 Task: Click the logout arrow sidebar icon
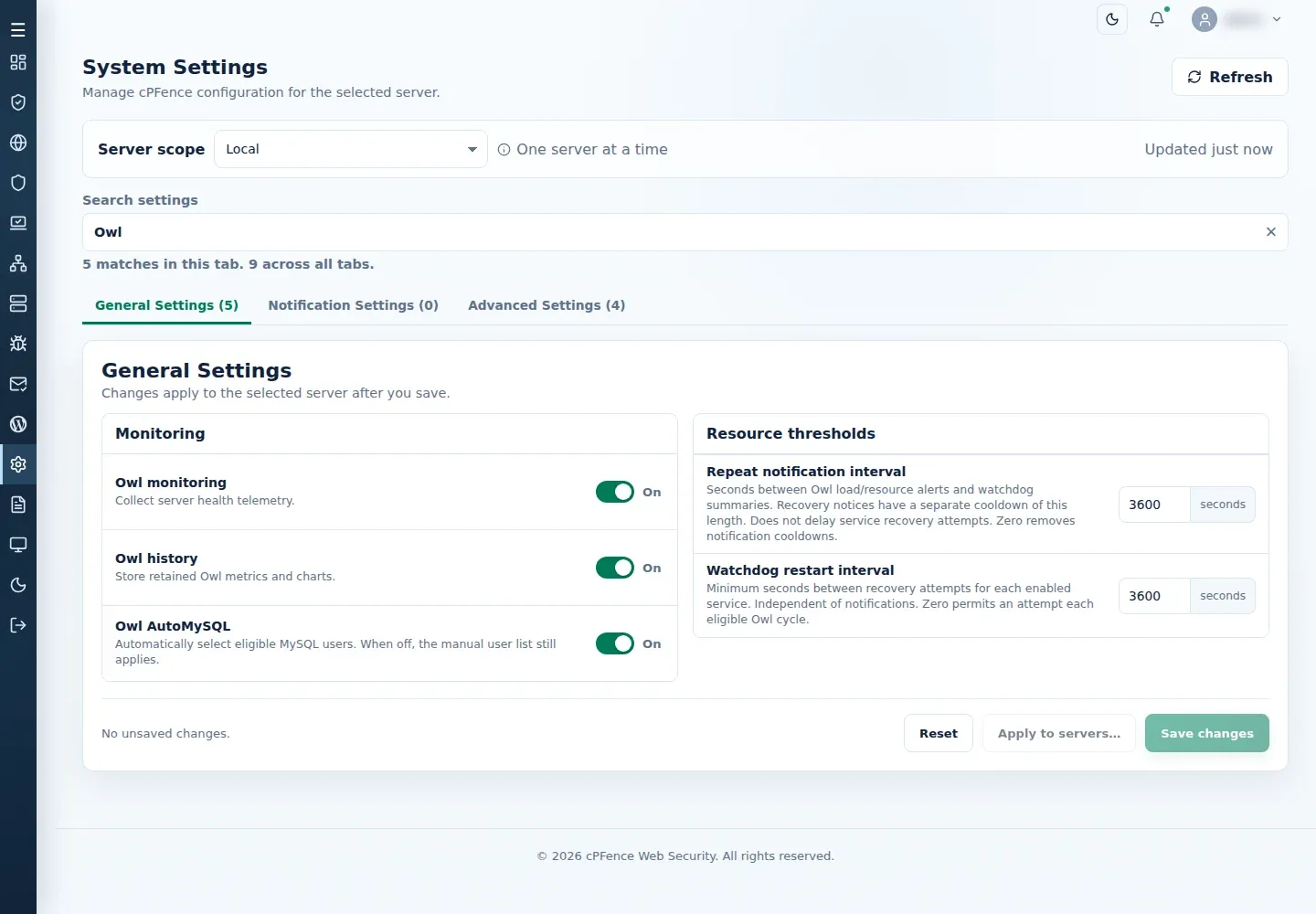click(18, 625)
